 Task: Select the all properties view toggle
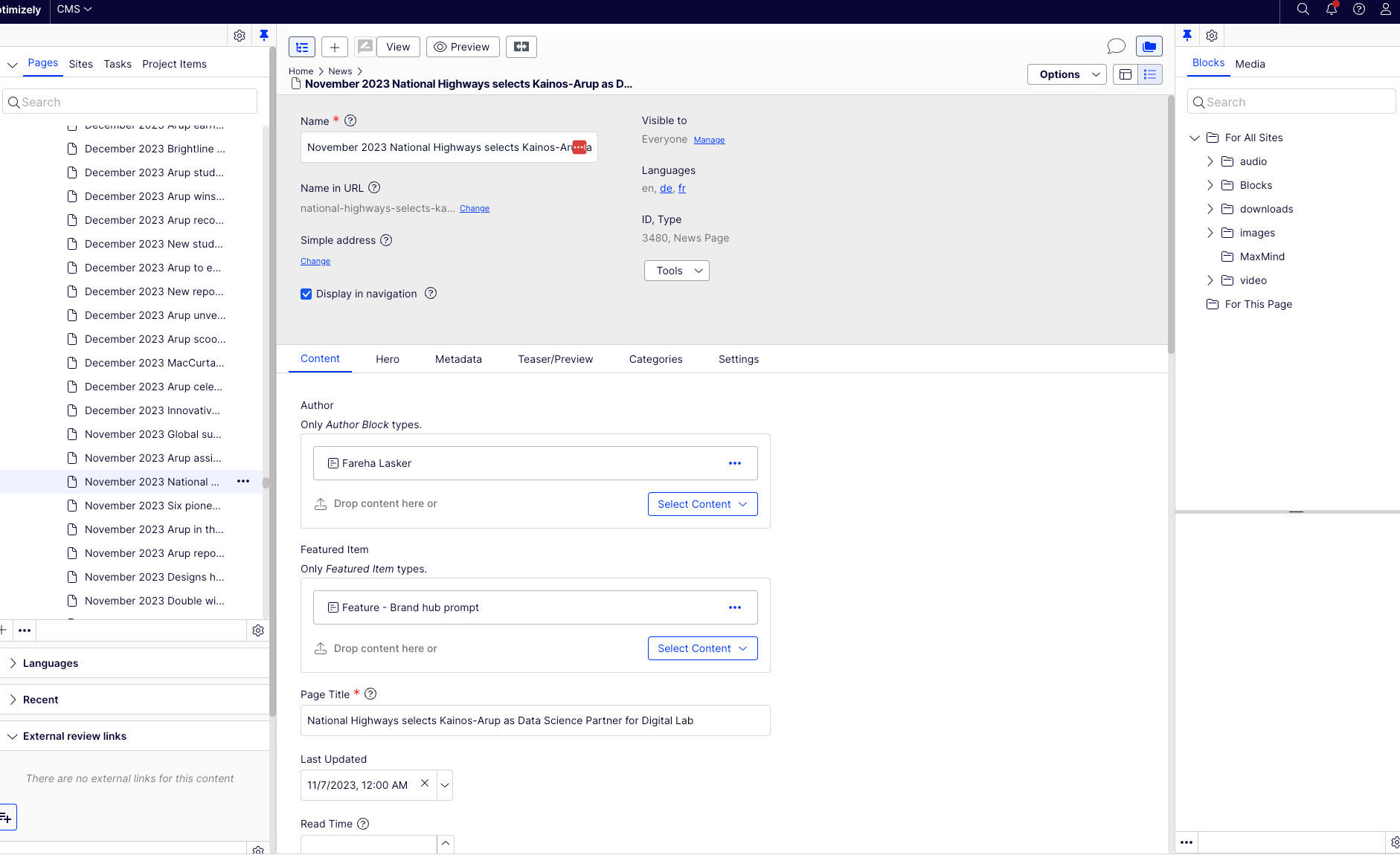pos(1150,74)
